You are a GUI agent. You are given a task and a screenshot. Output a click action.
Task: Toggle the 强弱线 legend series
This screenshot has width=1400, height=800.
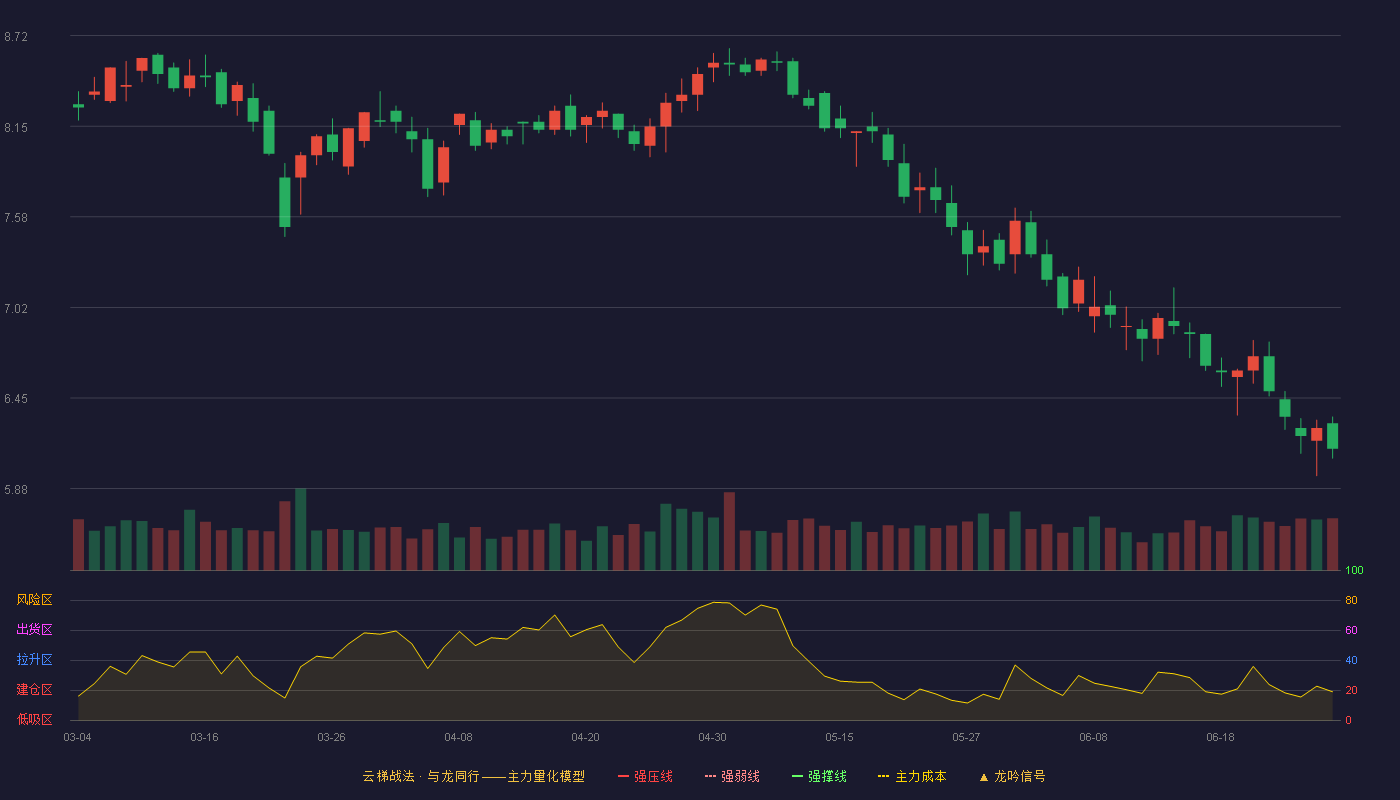[732, 776]
